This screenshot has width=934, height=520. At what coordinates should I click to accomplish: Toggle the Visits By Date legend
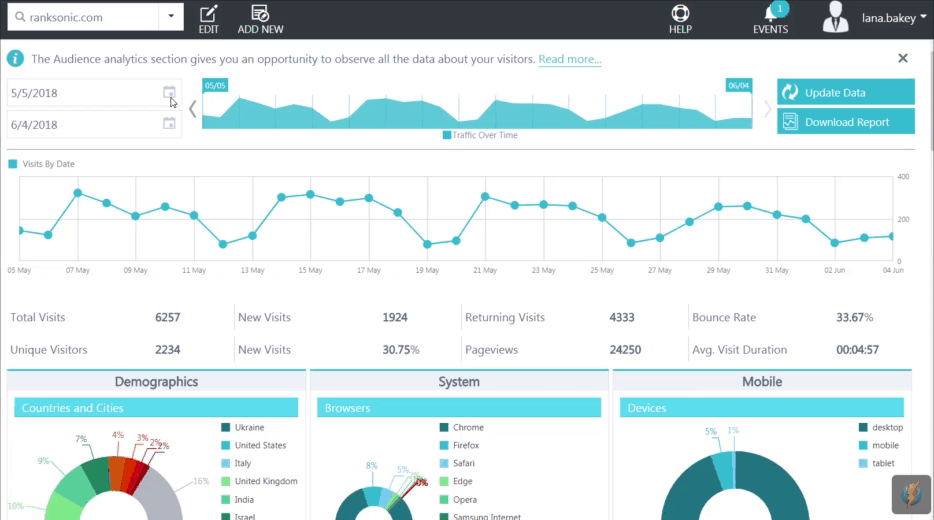[x=42, y=164]
